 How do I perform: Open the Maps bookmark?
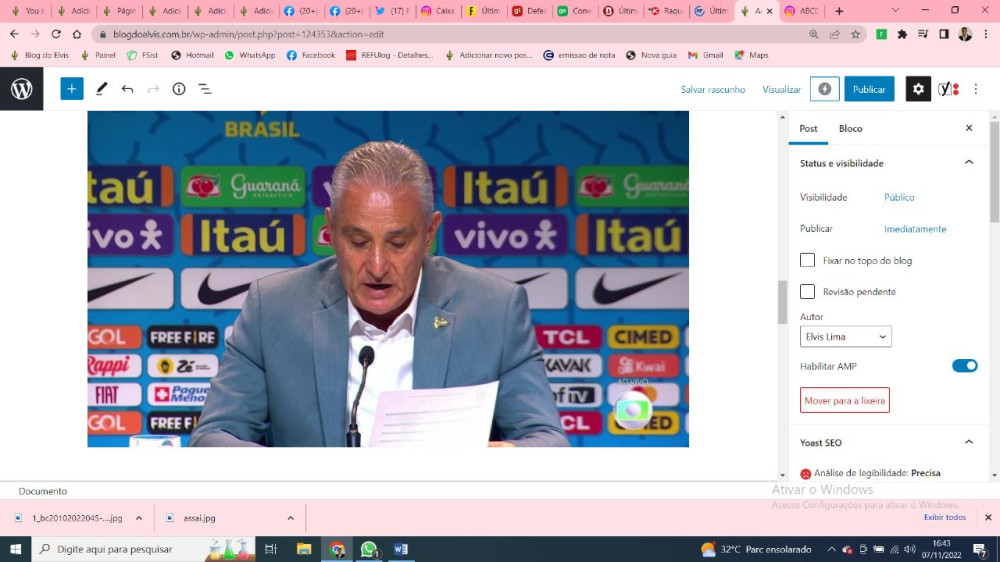click(x=751, y=55)
